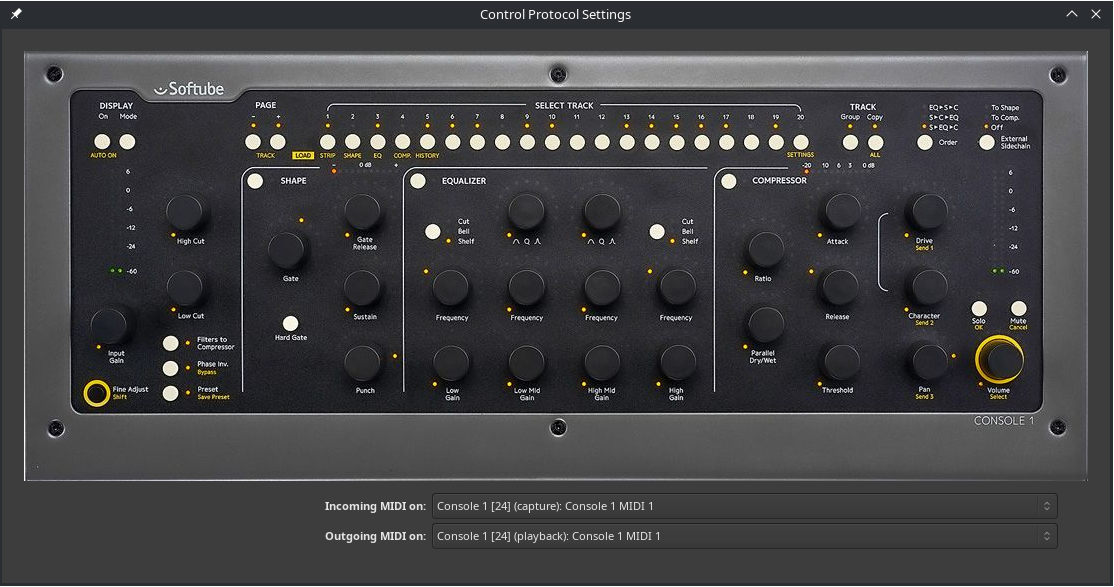Select track 5 History button

427,141
